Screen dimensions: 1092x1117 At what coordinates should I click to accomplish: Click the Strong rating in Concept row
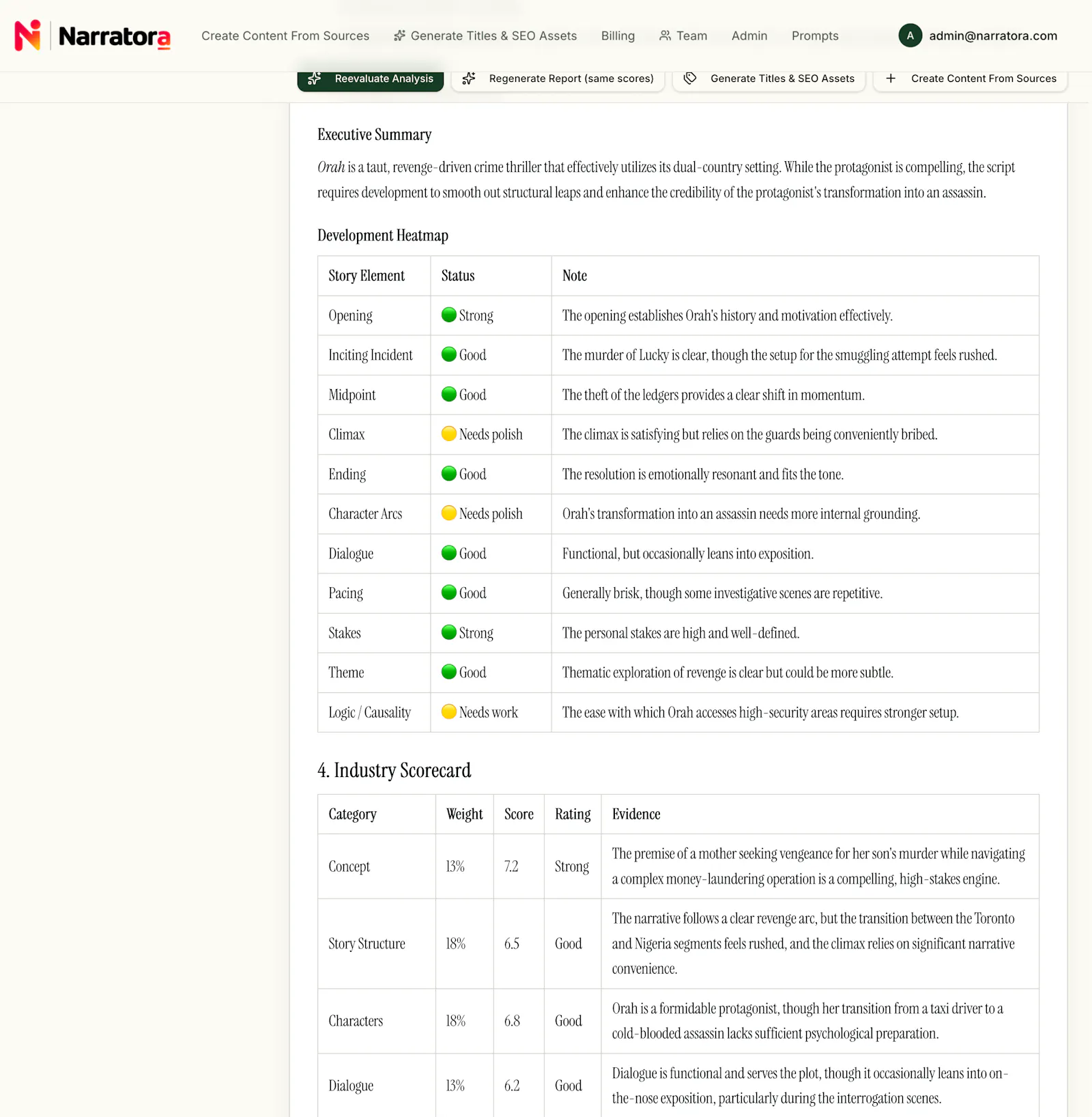[x=571, y=866]
